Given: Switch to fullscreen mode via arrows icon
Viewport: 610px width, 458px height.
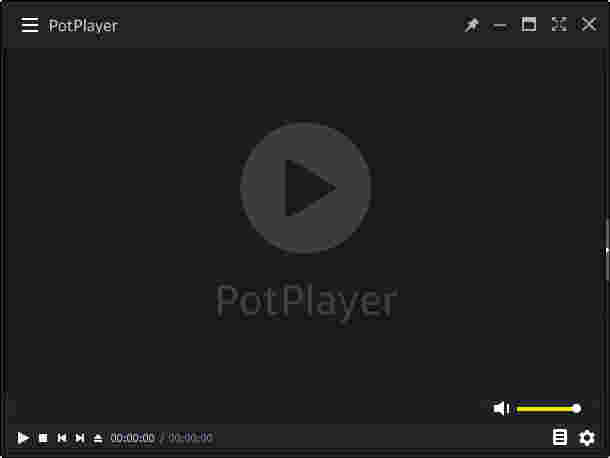Looking at the screenshot, I should click(559, 25).
